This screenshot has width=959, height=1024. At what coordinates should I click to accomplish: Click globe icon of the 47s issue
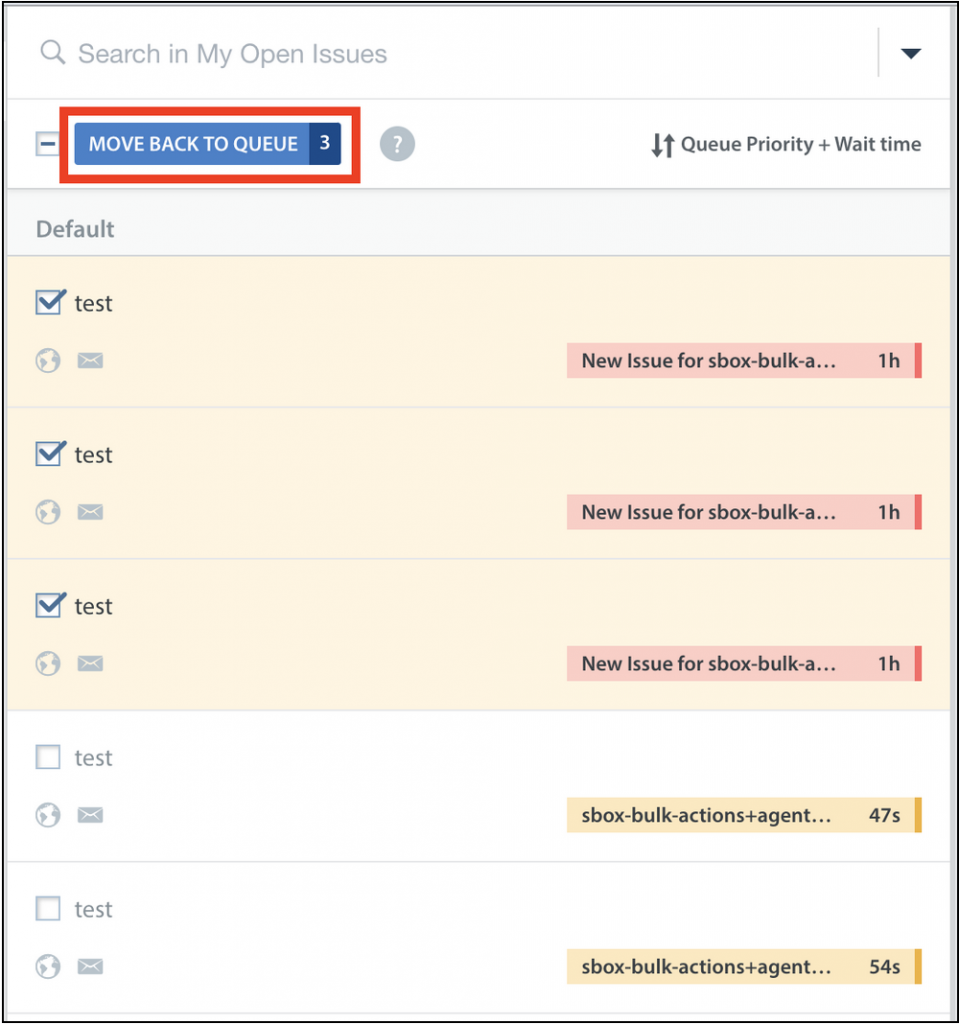[48, 815]
